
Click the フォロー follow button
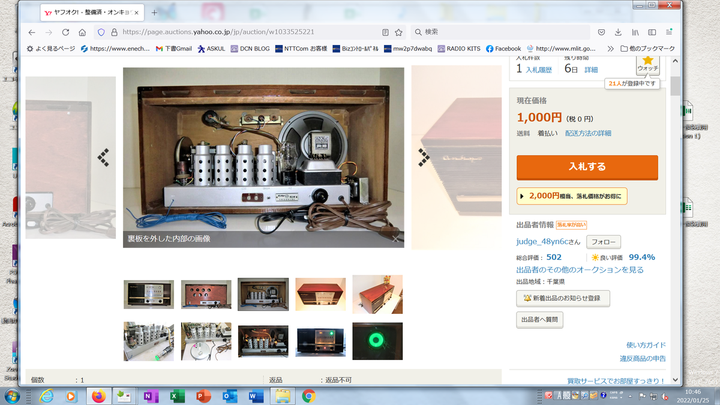tap(603, 242)
